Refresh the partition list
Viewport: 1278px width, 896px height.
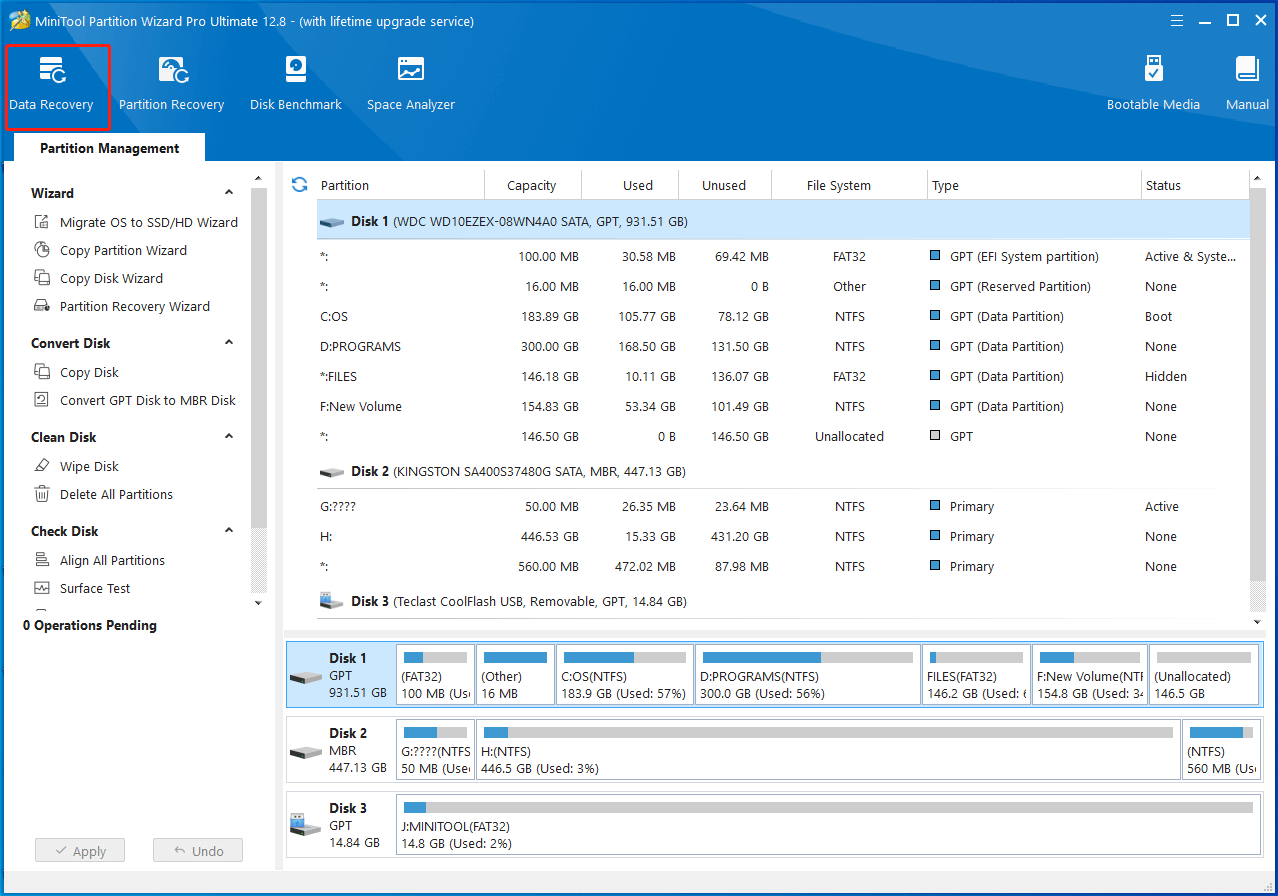click(299, 185)
